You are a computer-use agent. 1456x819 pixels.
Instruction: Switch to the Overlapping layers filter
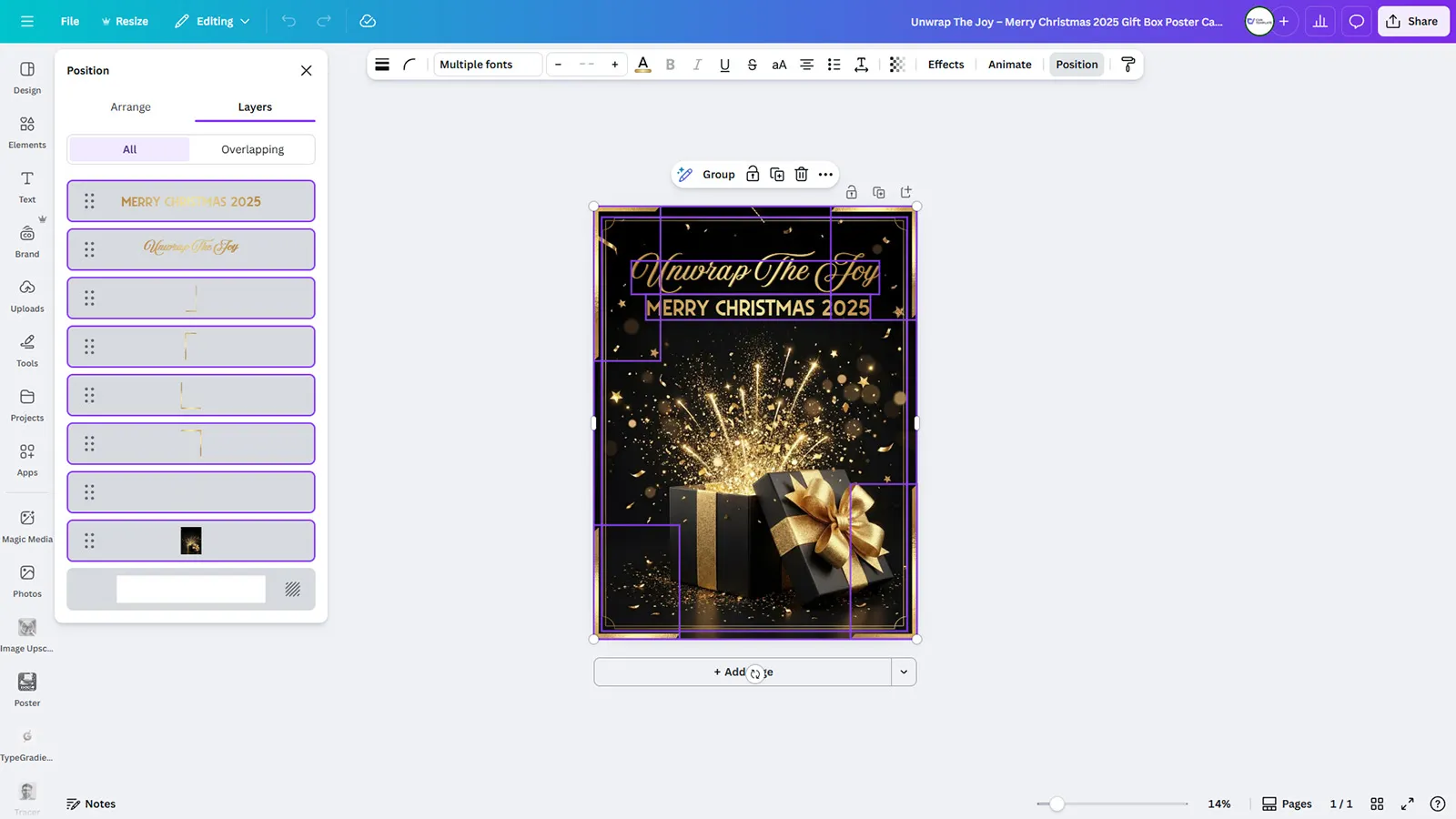252,148
